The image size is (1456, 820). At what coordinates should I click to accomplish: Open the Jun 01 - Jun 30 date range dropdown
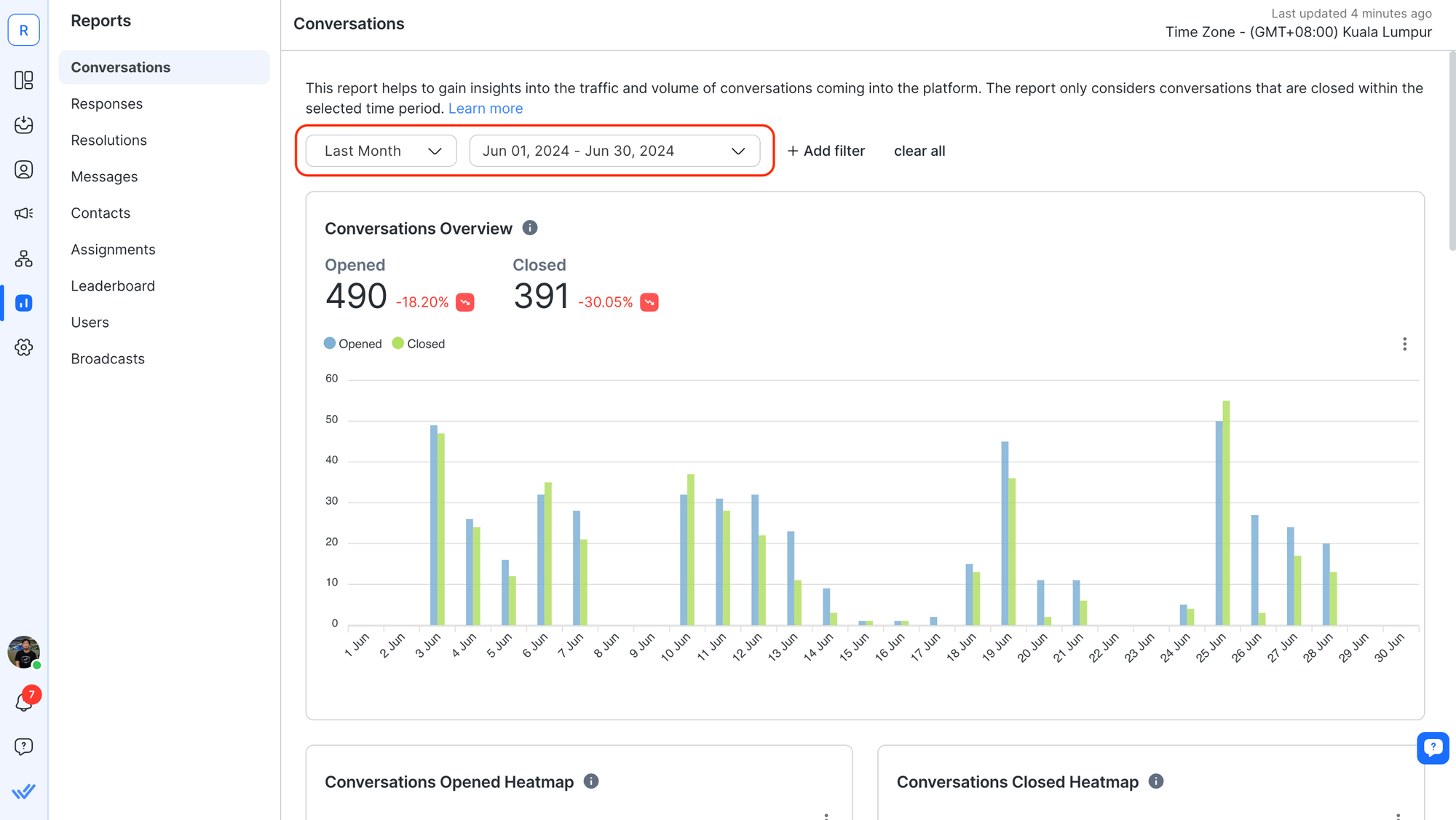tap(614, 151)
